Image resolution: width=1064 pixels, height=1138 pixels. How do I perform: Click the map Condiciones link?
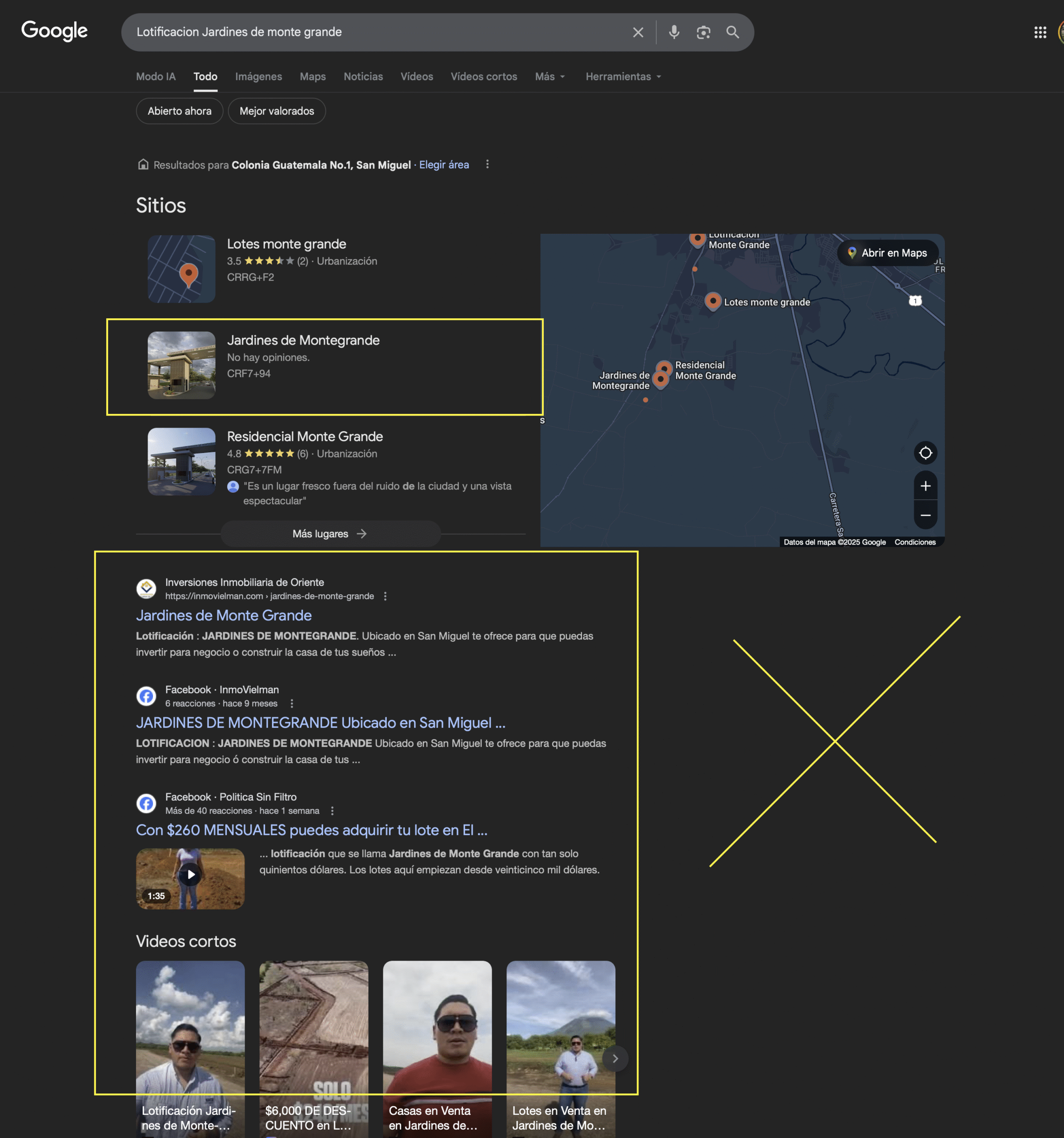915,542
